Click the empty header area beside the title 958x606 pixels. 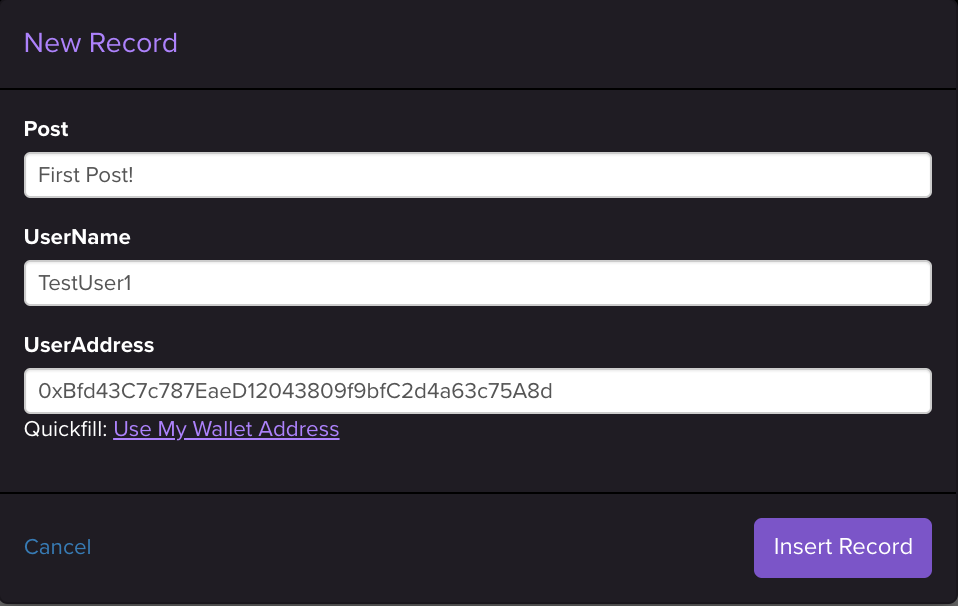(560, 43)
